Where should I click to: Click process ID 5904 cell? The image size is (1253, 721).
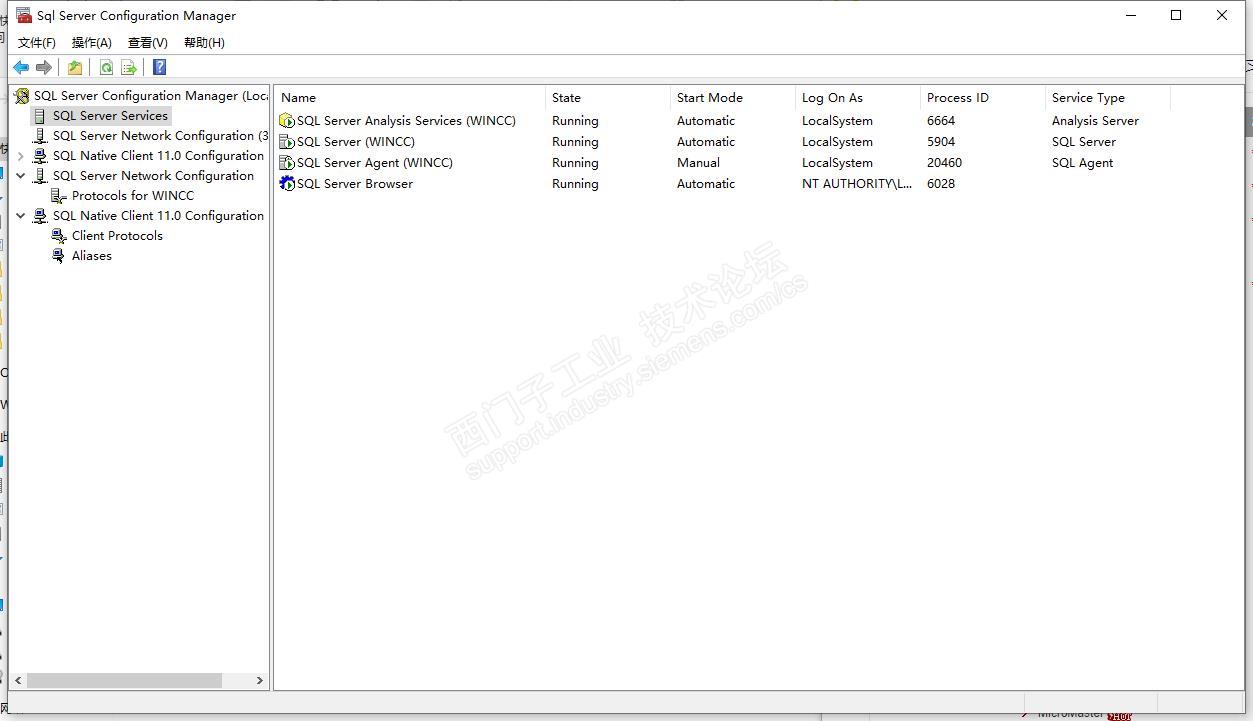pos(941,142)
